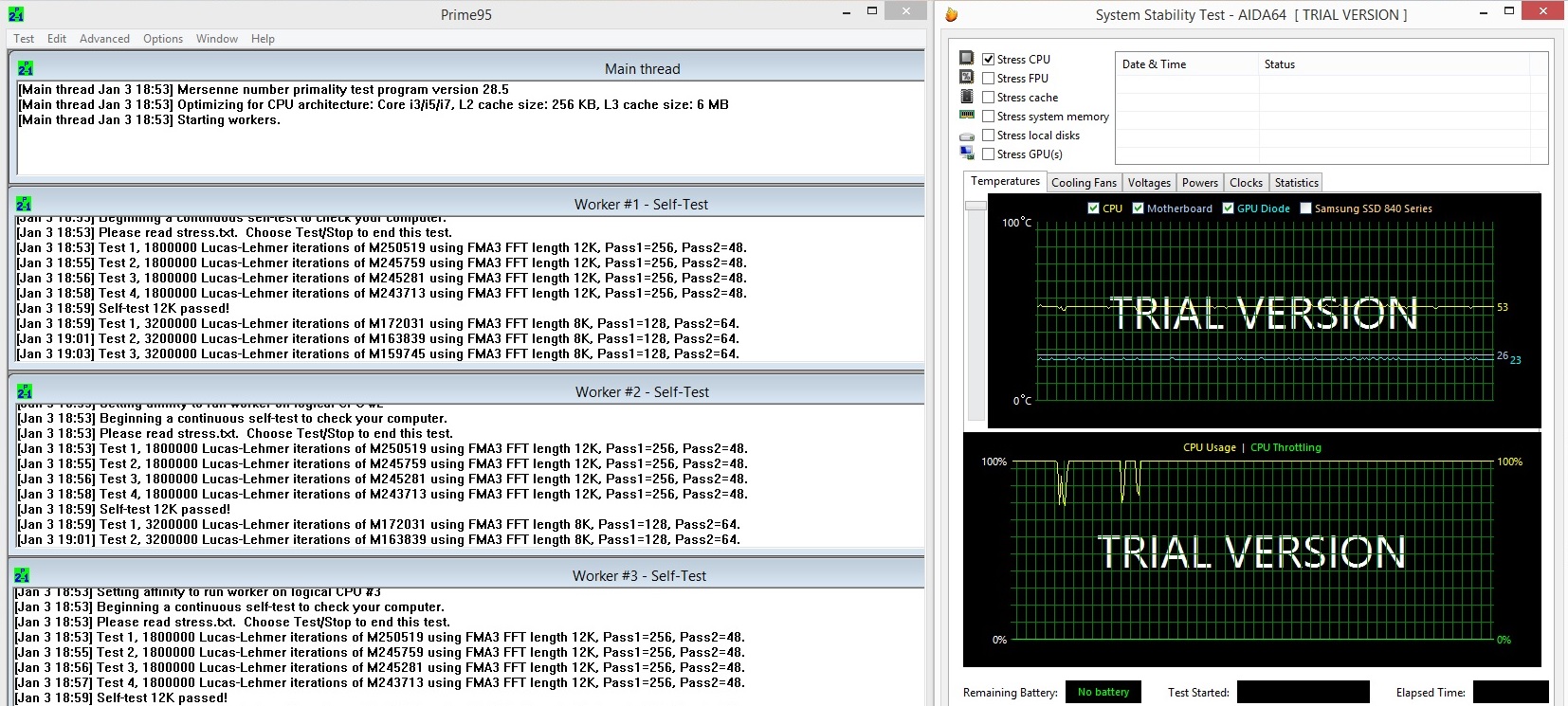Image resolution: width=1568 pixels, height=706 pixels.
Task: Click the CPU Throttling graph label
Action: click(1285, 447)
